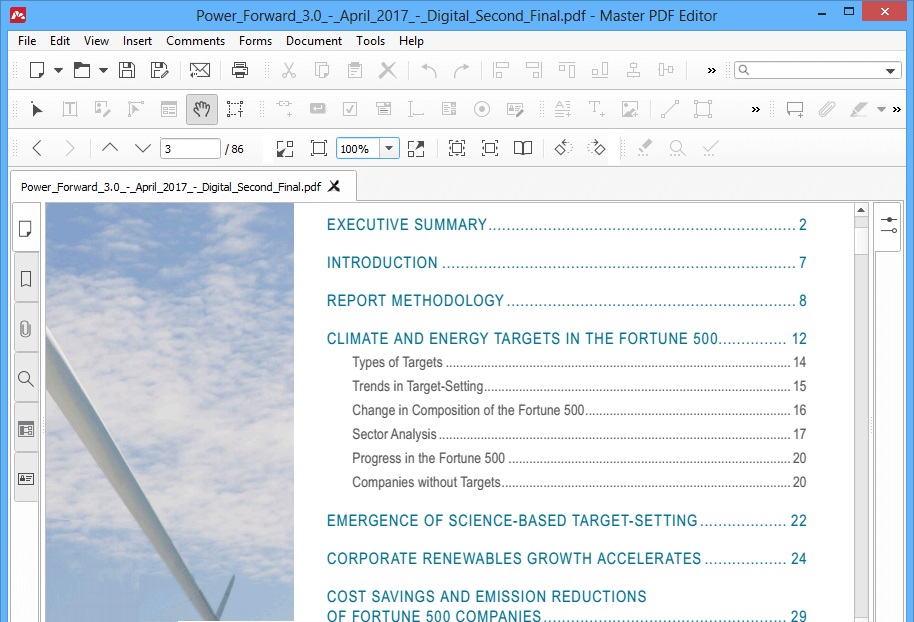Expand overflow chevron after the rectangle tool

pos(755,109)
